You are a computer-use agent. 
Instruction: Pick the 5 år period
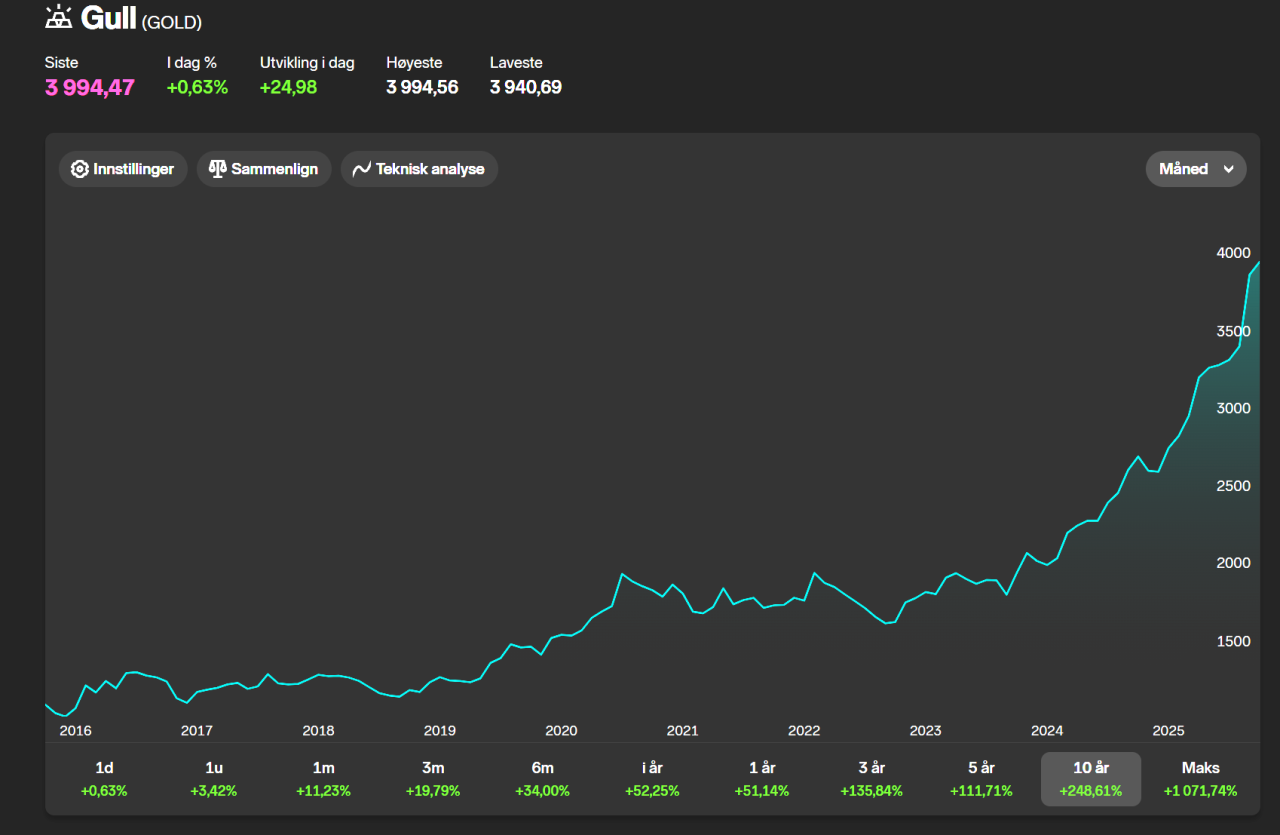click(981, 779)
